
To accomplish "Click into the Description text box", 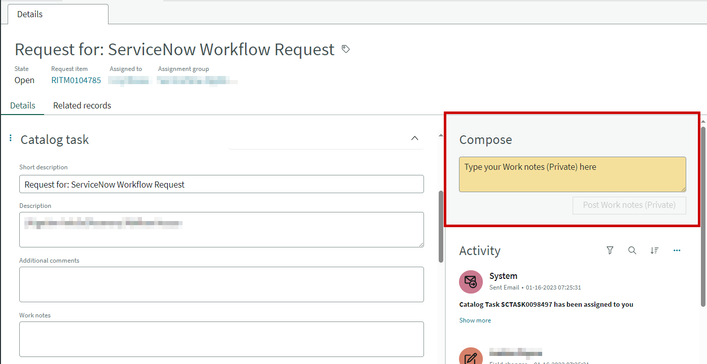I will coord(221,230).
